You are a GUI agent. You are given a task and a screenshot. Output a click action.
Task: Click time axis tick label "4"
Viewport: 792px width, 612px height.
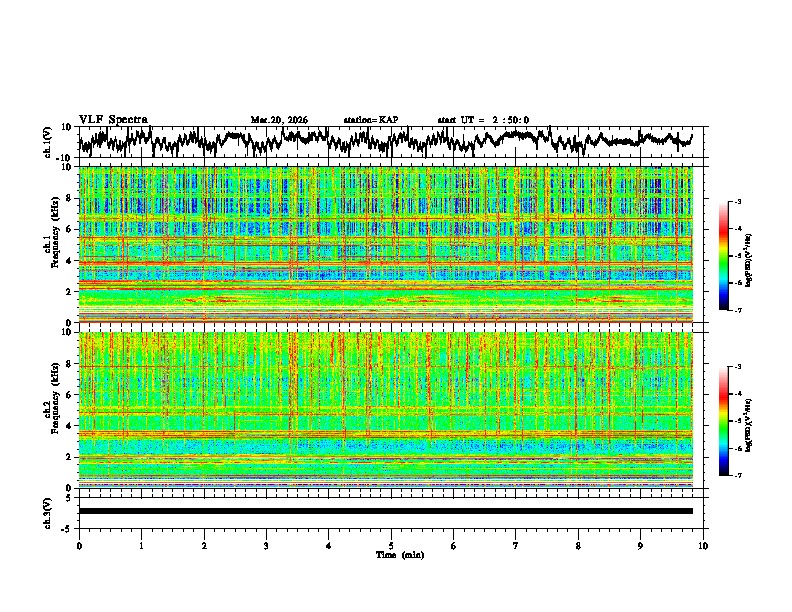[329, 546]
